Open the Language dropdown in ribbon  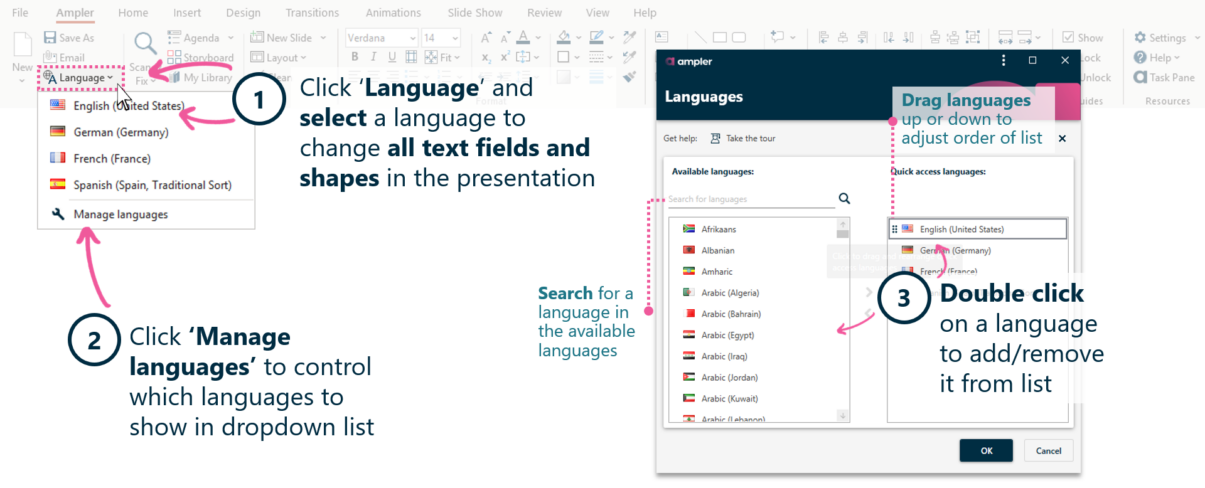point(78,77)
